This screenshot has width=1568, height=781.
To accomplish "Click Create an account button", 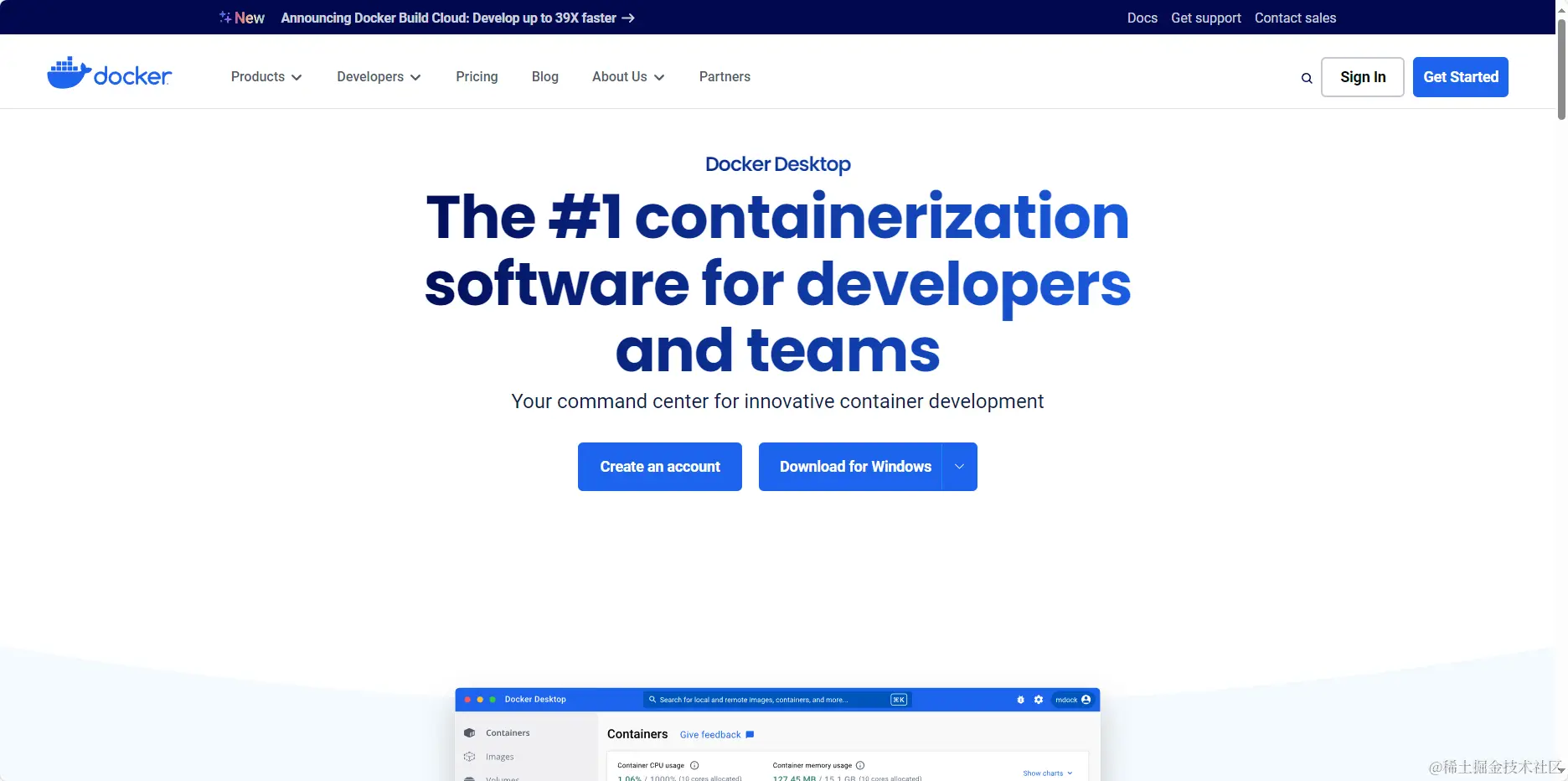I will click(x=660, y=467).
